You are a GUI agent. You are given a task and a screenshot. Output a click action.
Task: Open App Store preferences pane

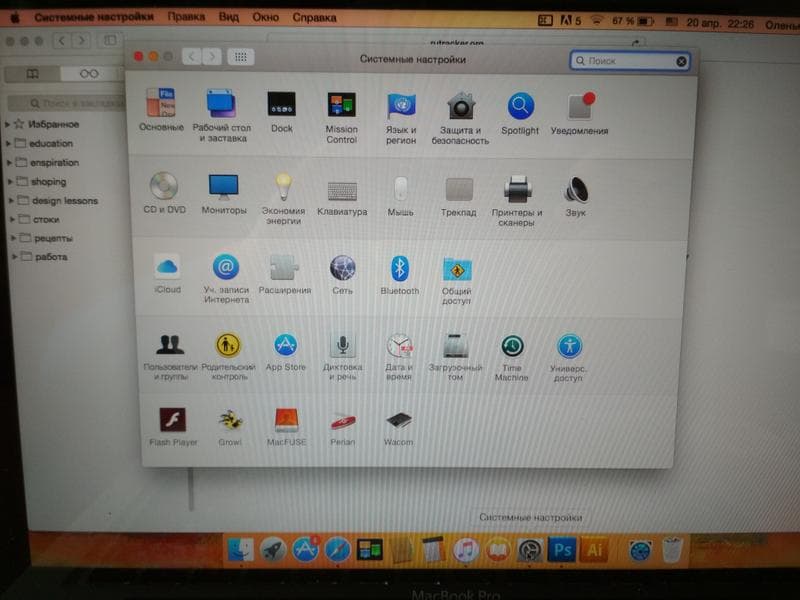285,352
